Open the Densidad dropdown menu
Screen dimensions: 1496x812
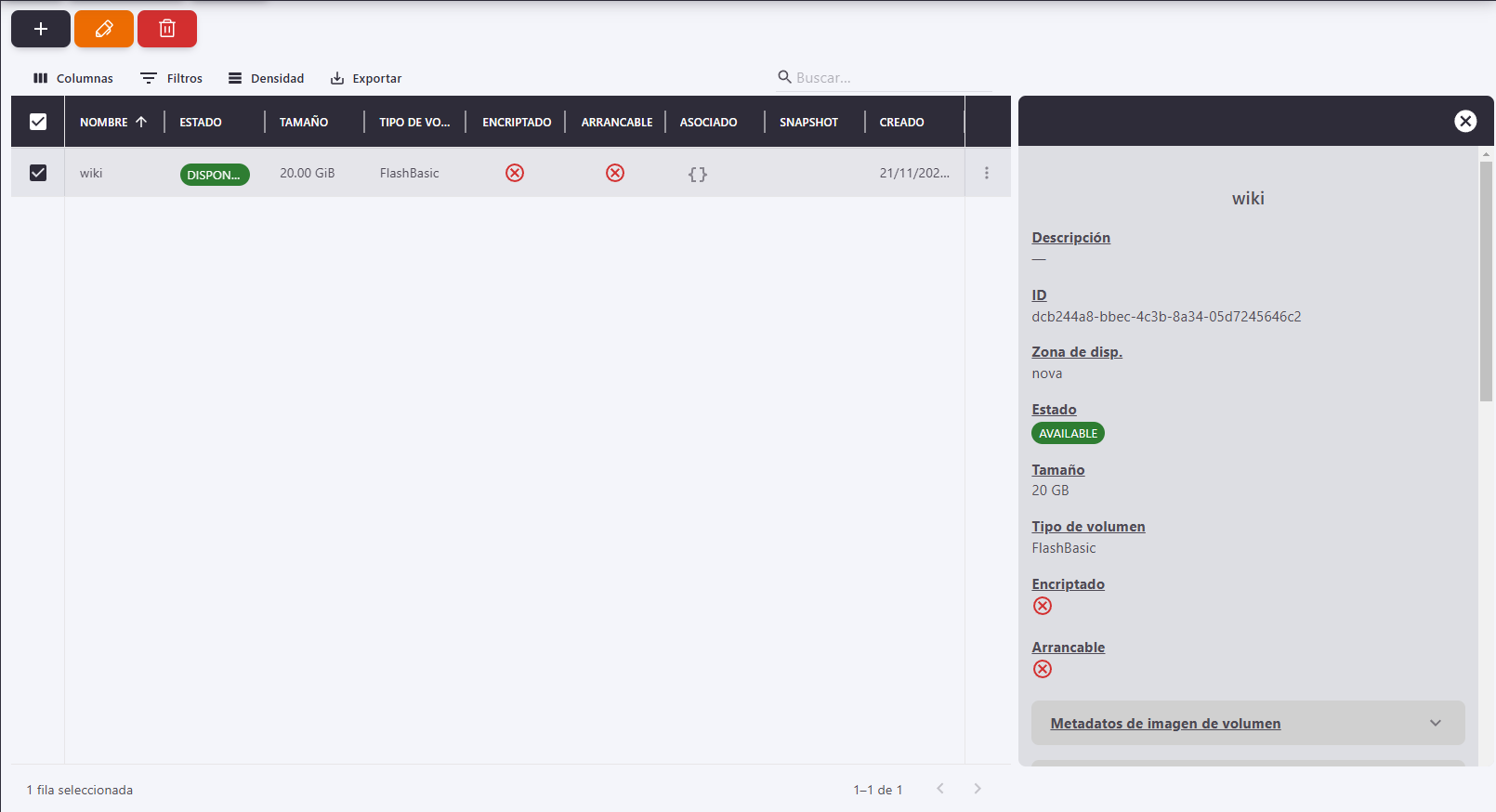(x=267, y=78)
